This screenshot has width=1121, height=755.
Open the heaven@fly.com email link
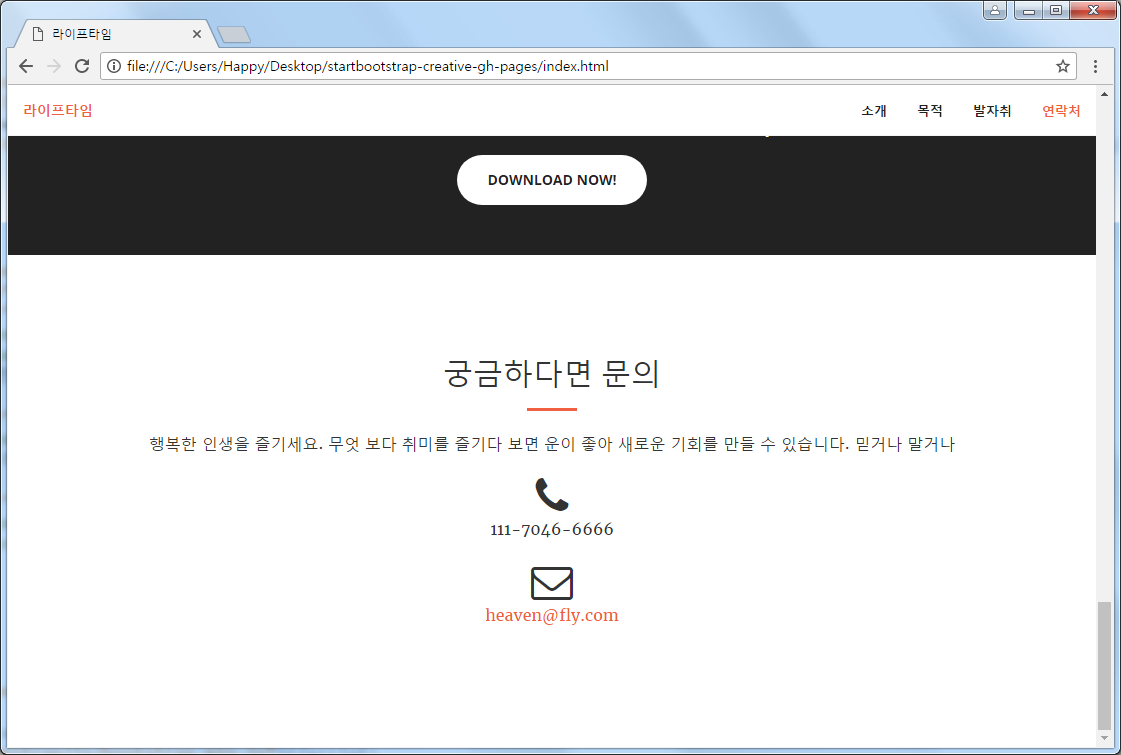552,615
